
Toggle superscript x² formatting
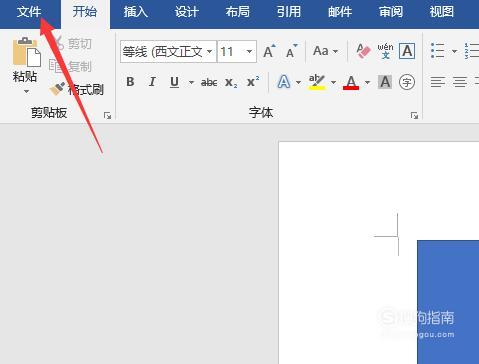[253, 82]
